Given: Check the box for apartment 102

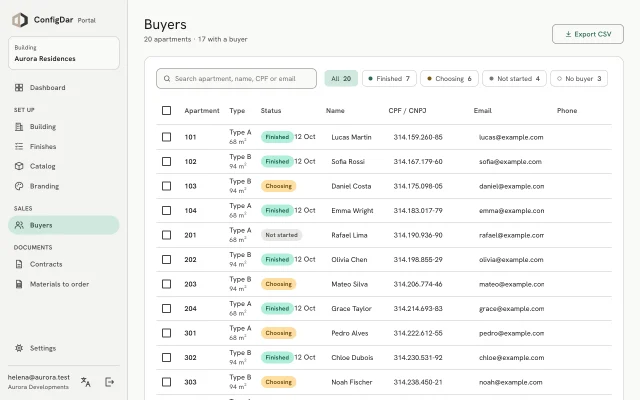Looking at the screenshot, I should [167, 162].
